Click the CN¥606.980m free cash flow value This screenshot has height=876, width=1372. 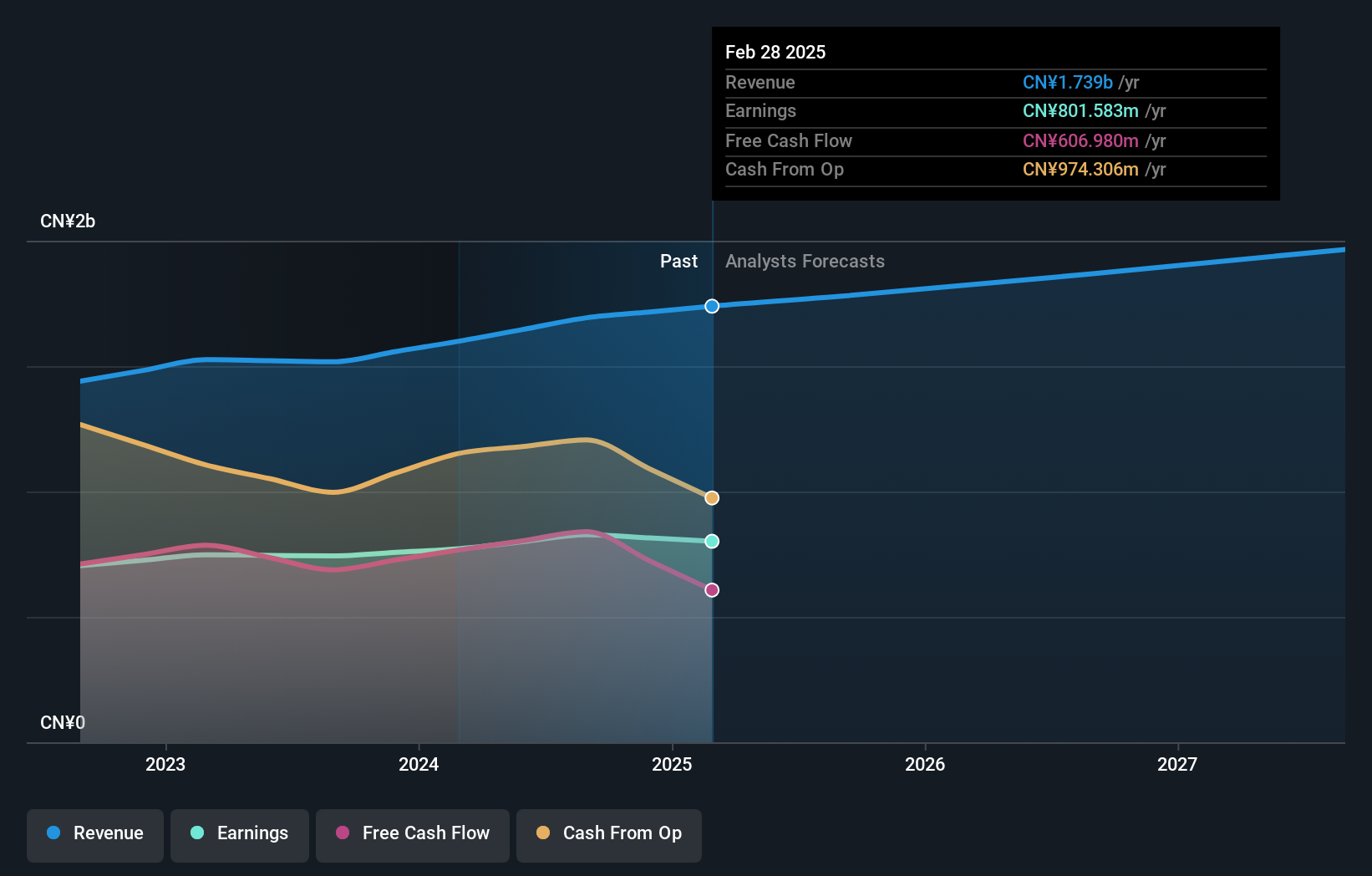(x=1080, y=140)
